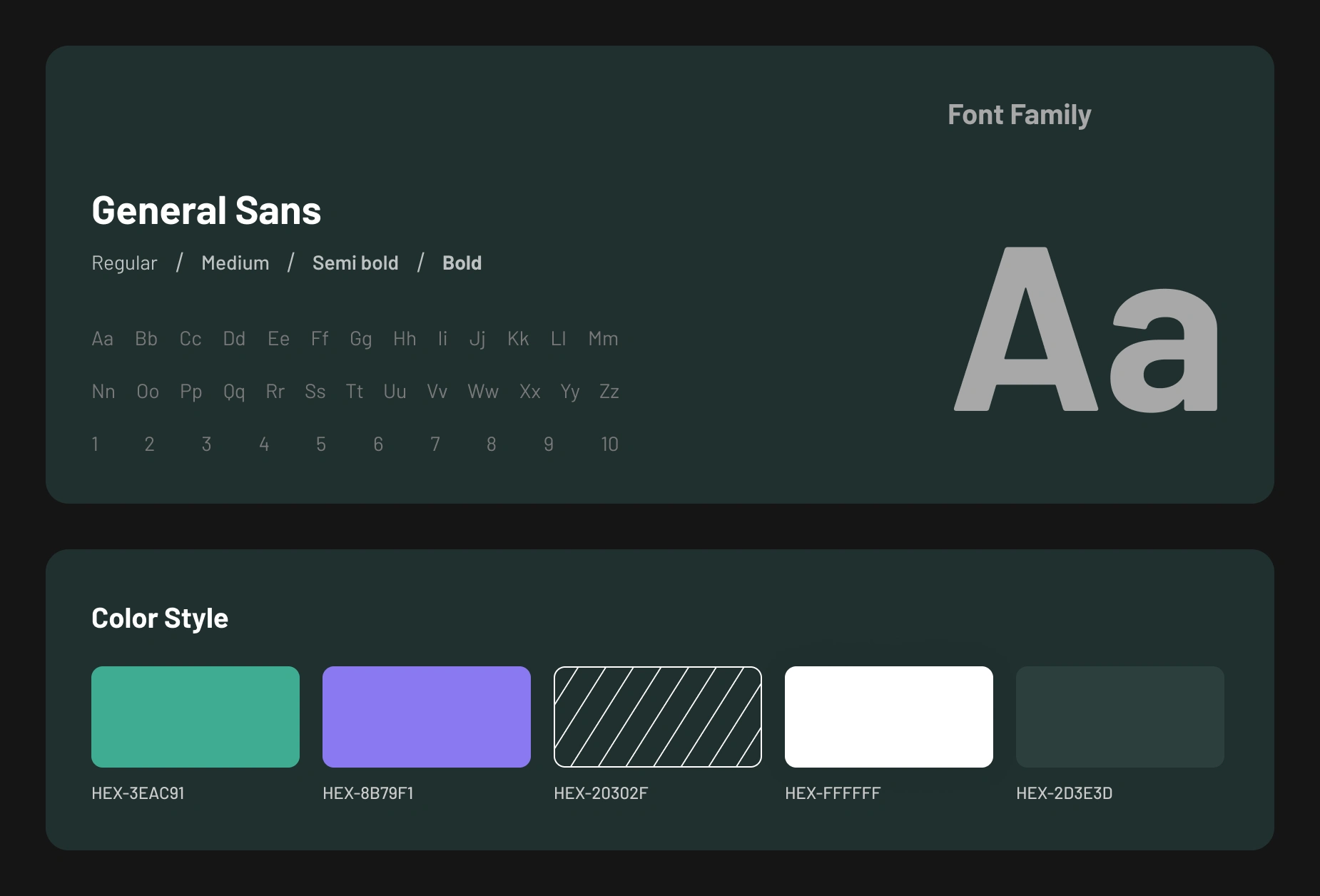Screen dimensions: 1320x896
Task: Select the green HEX-3EAC91 color swatch
Action: (x=196, y=717)
